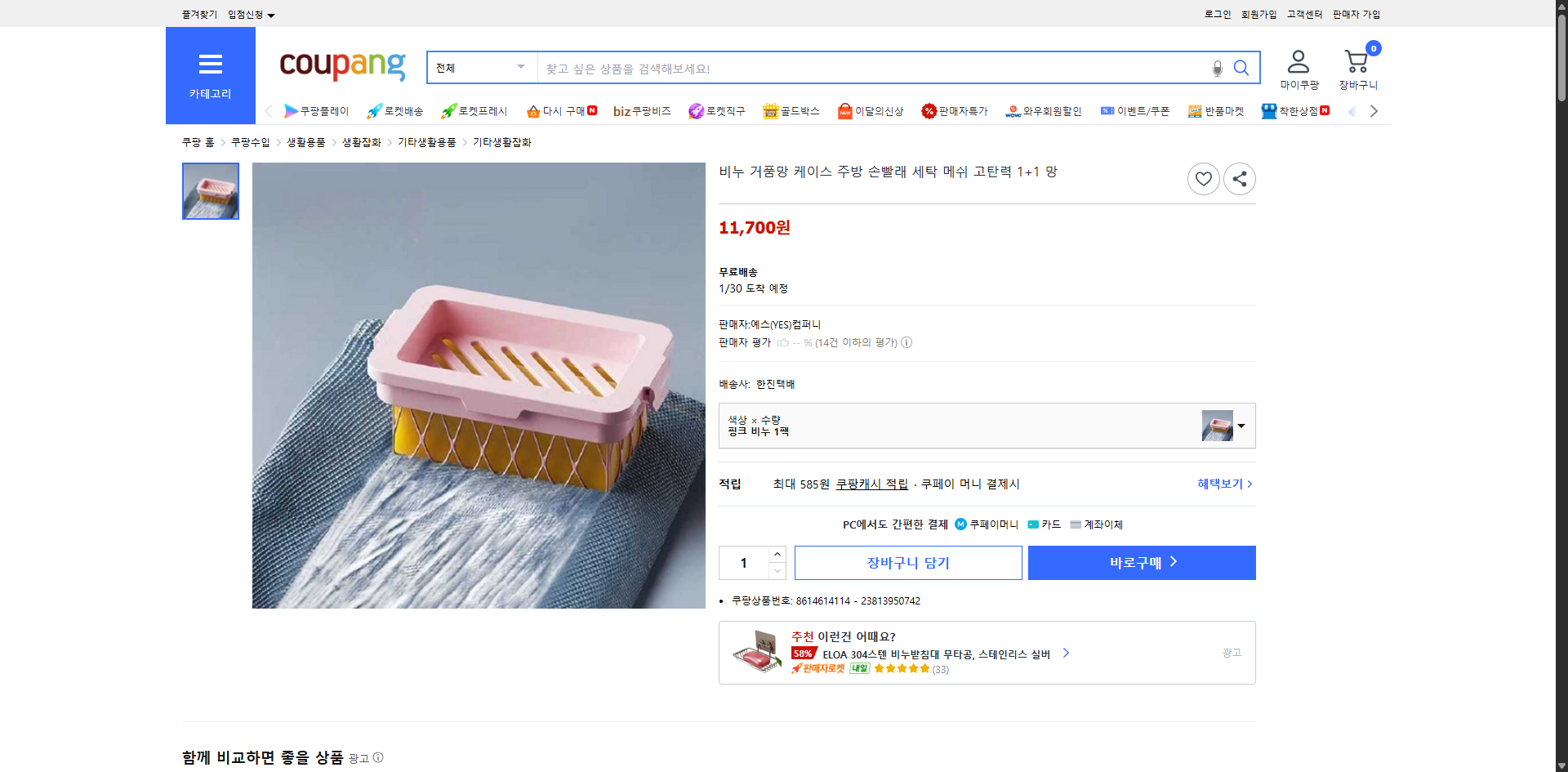View benefits via 혜택보기 link

[x=1220, y=484]
